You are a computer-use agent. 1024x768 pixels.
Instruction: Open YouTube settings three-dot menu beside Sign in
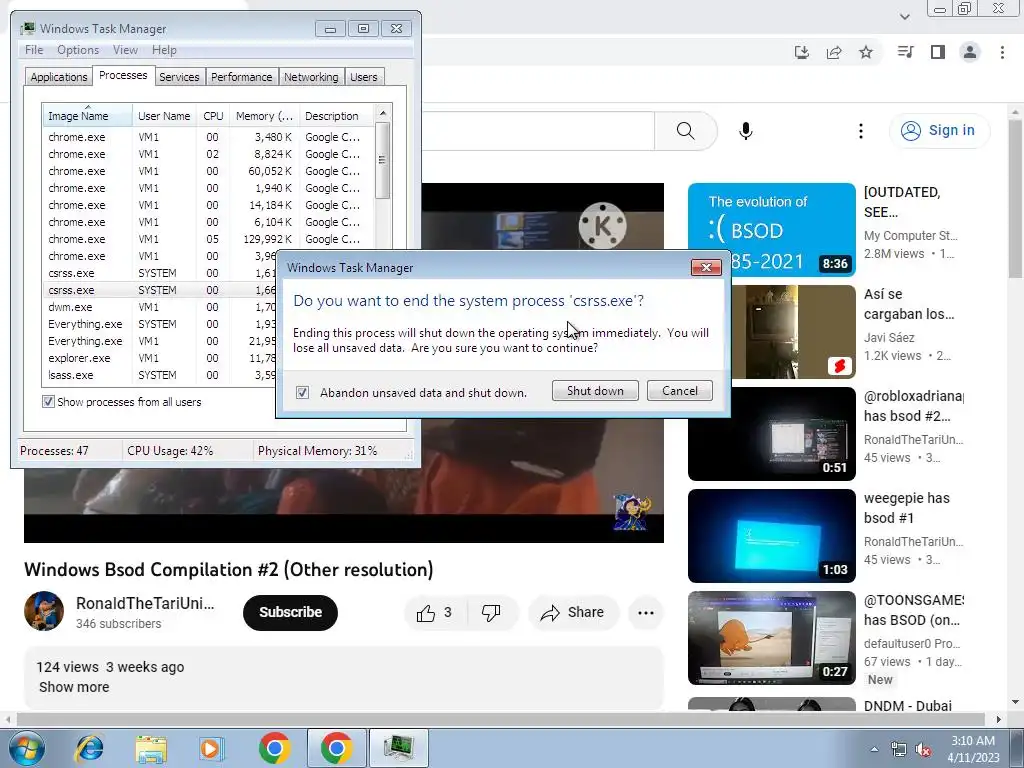[x=861, y=131]
